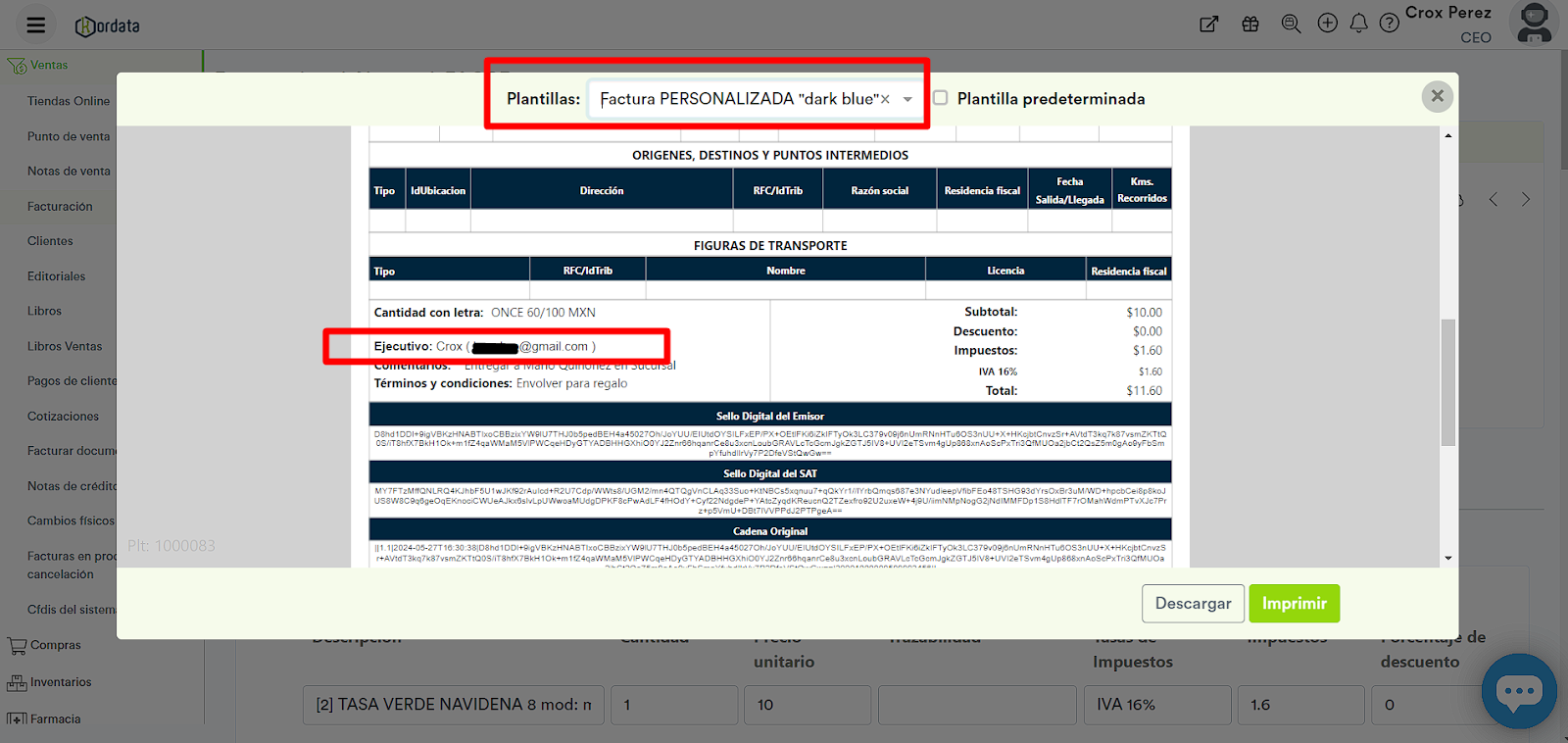1568x743 pixels.
Task: Open the notifications bell icon
Action: coord(1358,24)
